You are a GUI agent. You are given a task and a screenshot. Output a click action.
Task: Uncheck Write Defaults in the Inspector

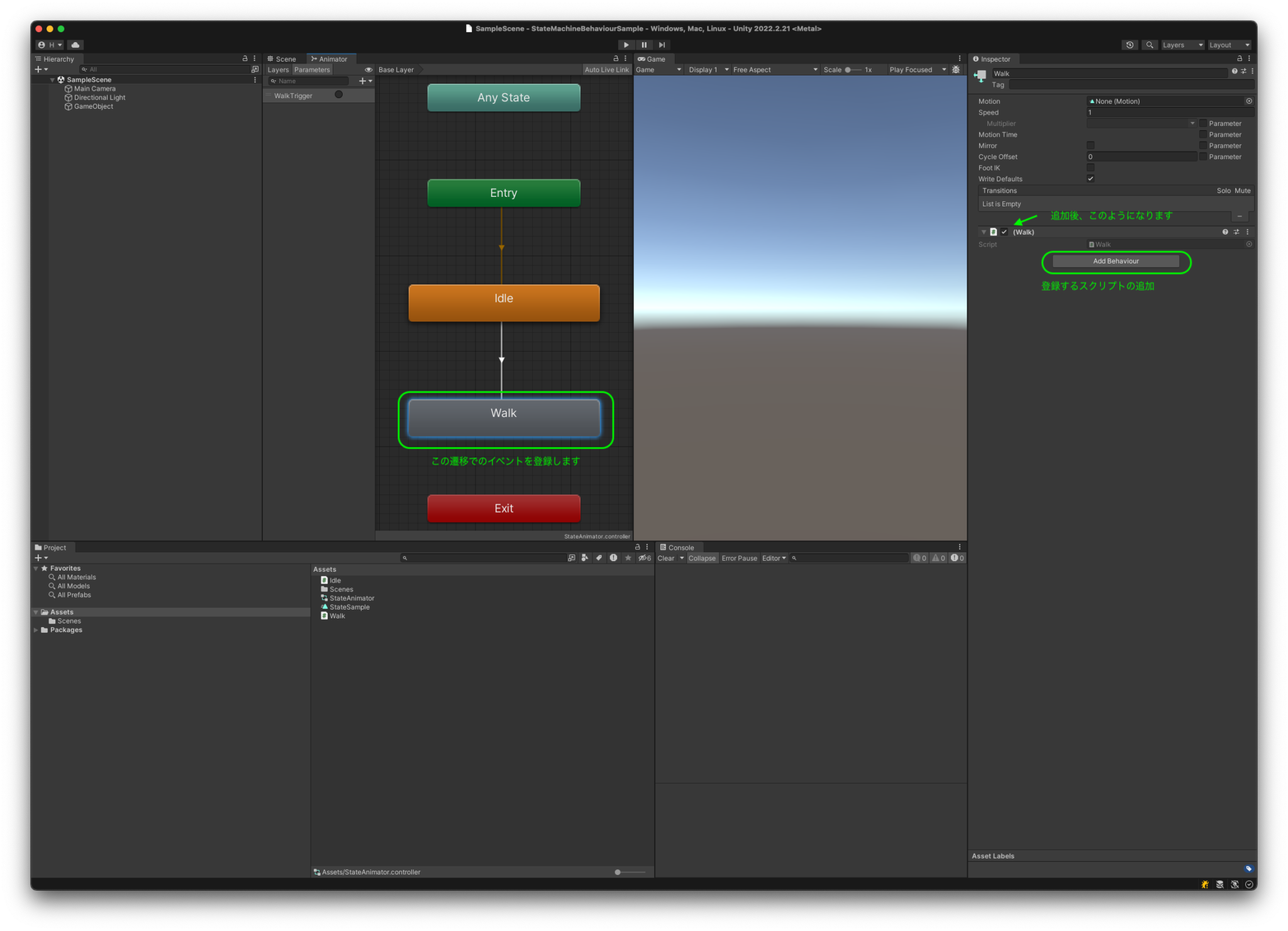[1091, 179]
